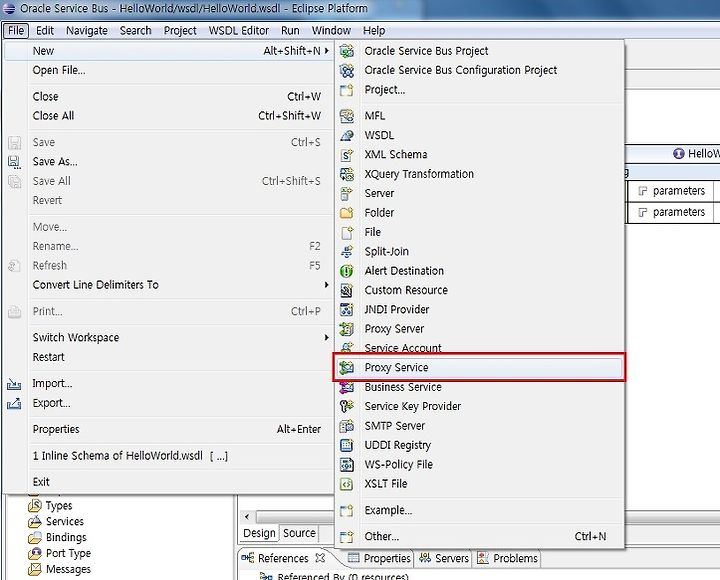Open the Search menu
The height and width of the screenshot is (580, 720).
[x=135, y=31]
